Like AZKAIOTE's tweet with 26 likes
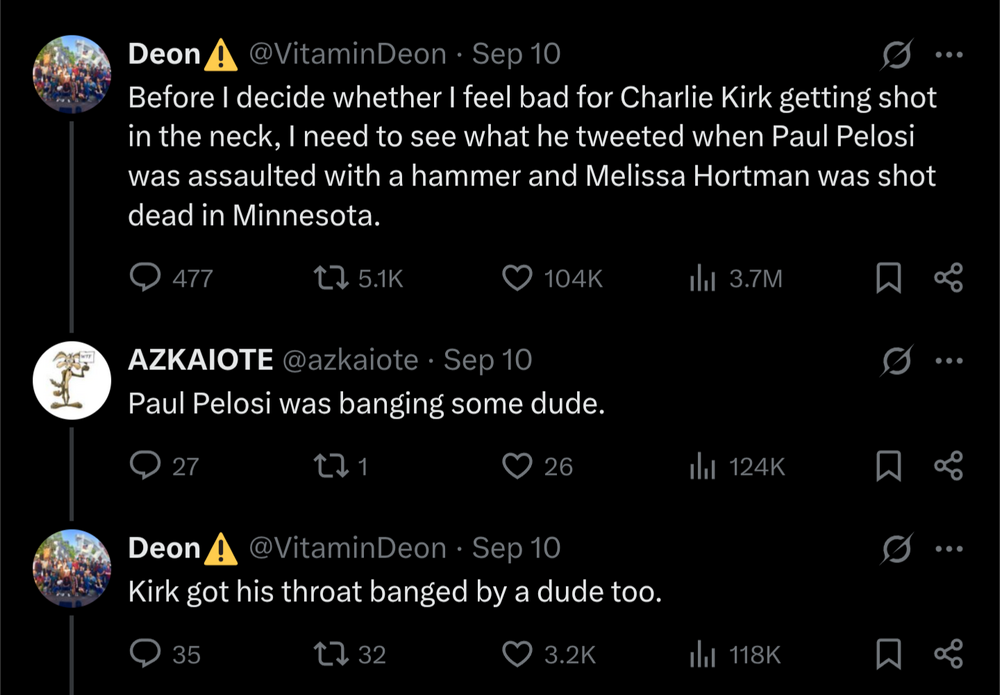This screenshot has height=695, width=1000. [x=517, y=465]
